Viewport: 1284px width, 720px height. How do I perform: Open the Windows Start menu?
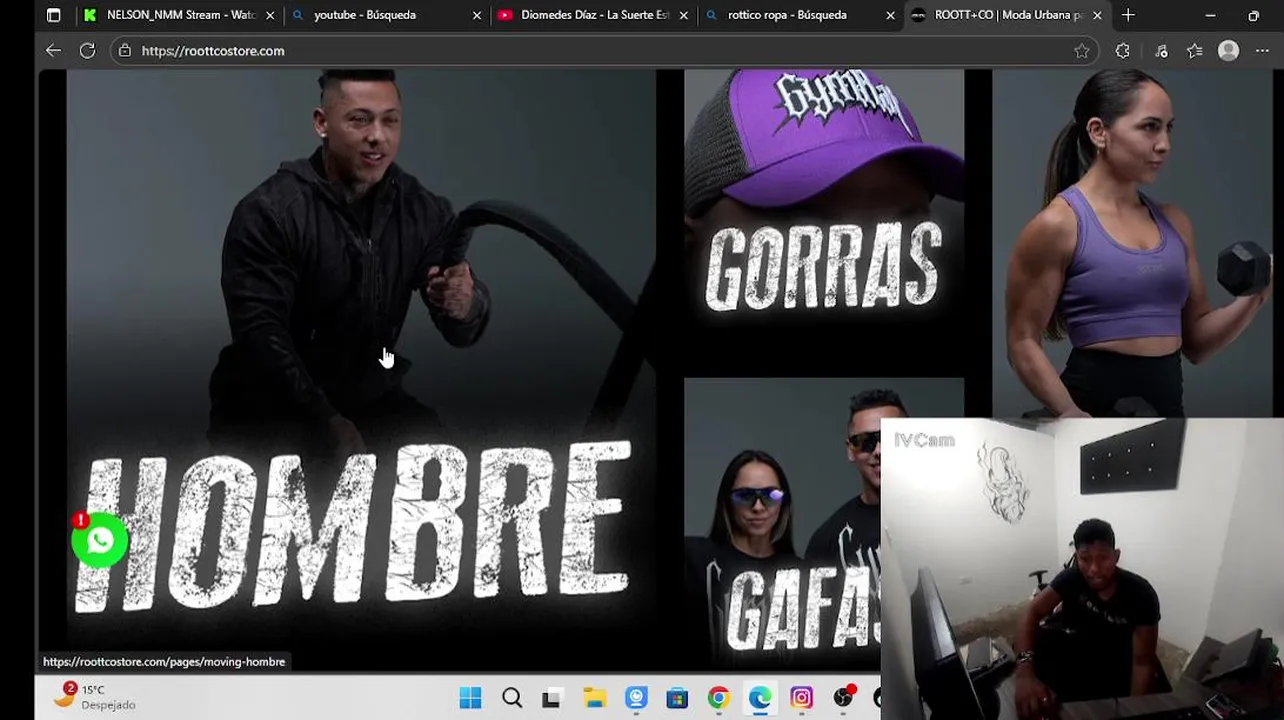pyautogui.click(x=470, y=698)
